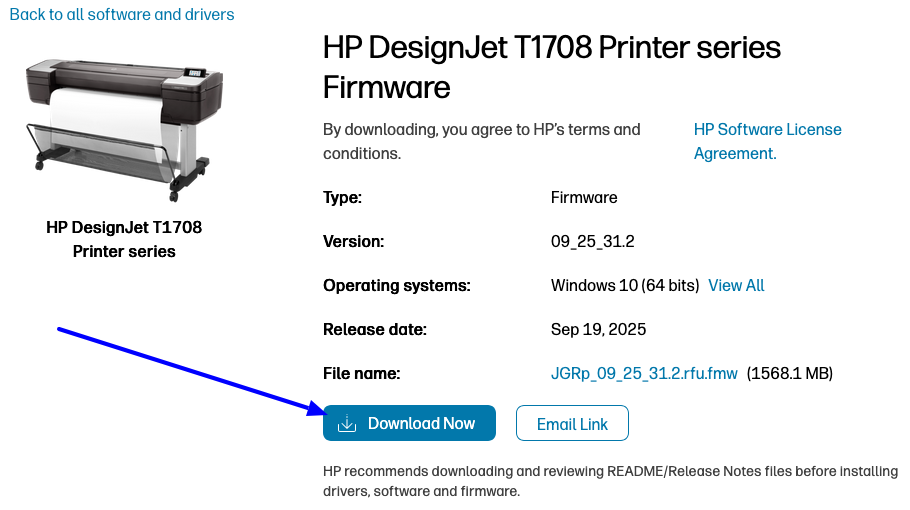
Task: Click the DesignJet T1708 printer image
Action: 124,125
